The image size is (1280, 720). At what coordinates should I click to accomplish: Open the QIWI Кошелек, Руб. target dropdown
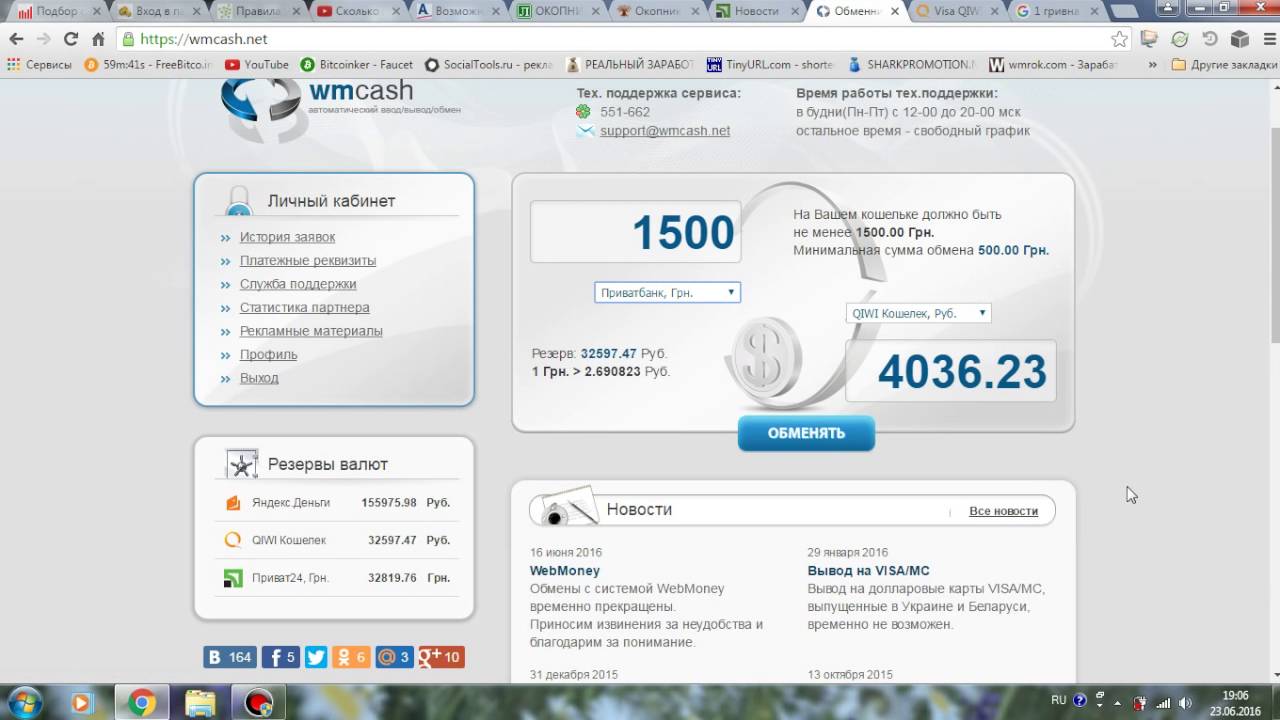click(x=918, y=313)
